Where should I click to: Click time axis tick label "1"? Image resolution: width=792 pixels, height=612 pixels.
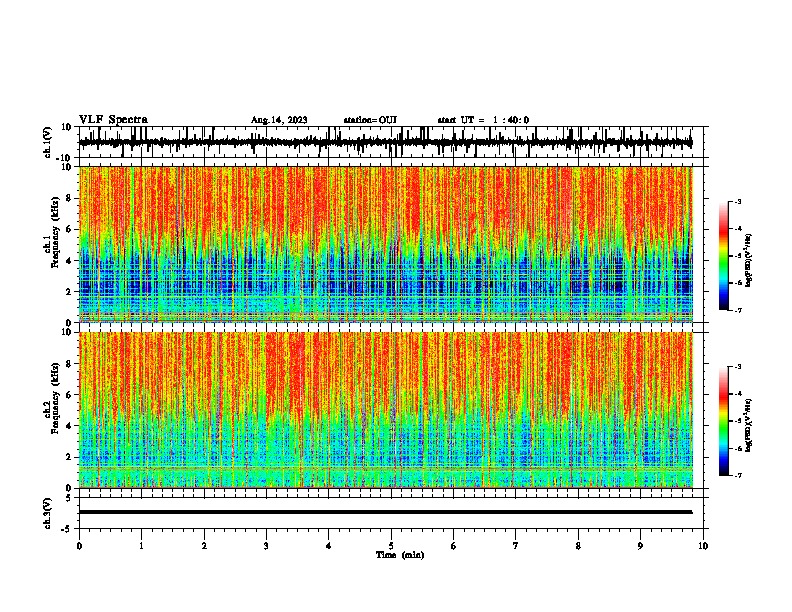tap(141, 546)
